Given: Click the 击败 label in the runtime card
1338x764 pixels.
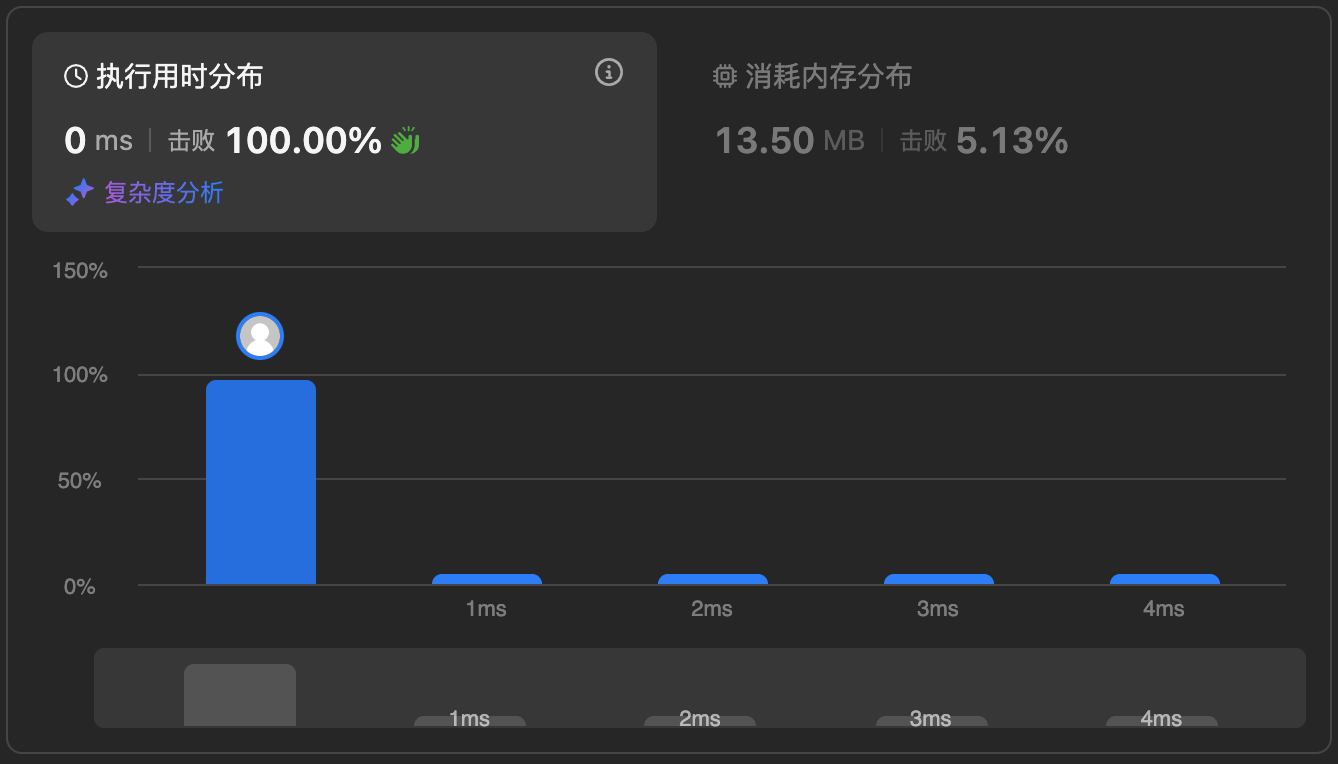Looking at the screenshot, I should pos(191,141).
